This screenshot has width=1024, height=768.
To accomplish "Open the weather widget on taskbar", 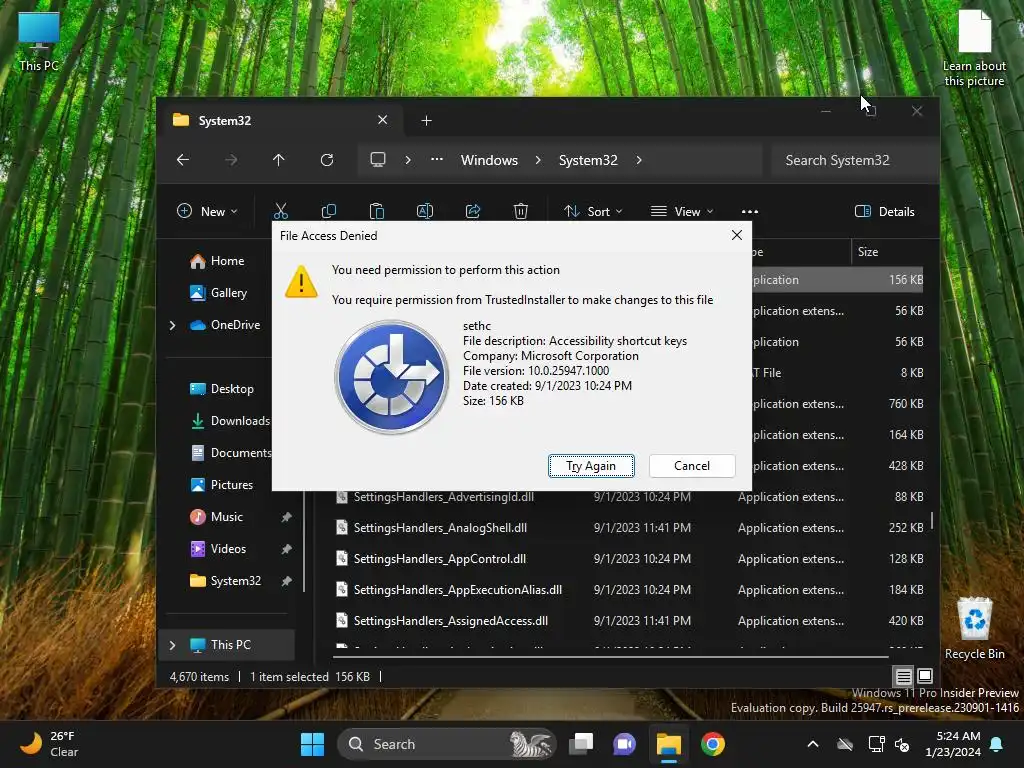I will coord(48,744).
